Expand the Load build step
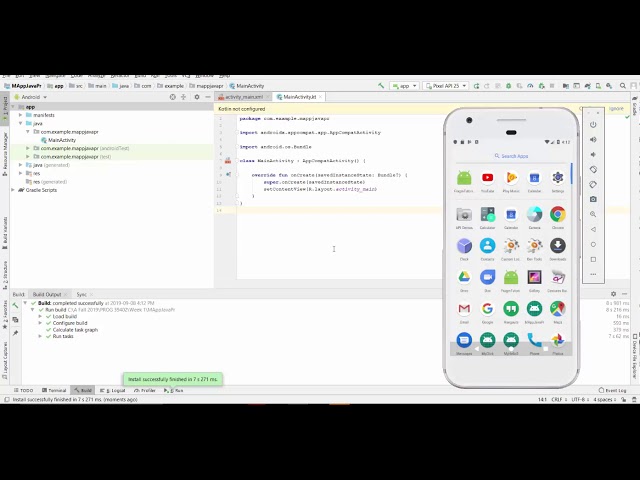The width and height of the screenshot is (640, 480). 40,316
